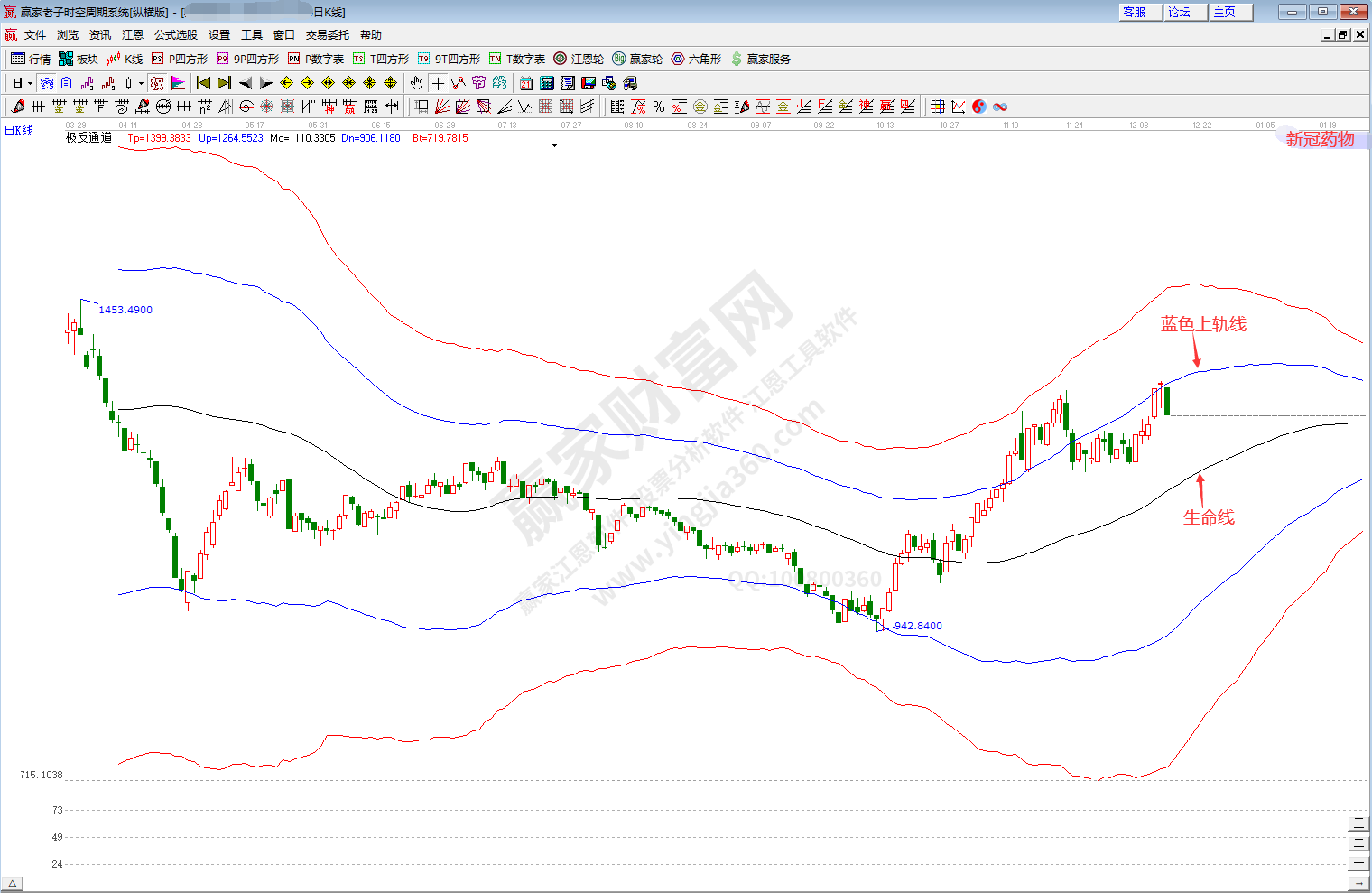
Task: Jump to the last bar
Action: pyautogui.click(x=224, y=83)
